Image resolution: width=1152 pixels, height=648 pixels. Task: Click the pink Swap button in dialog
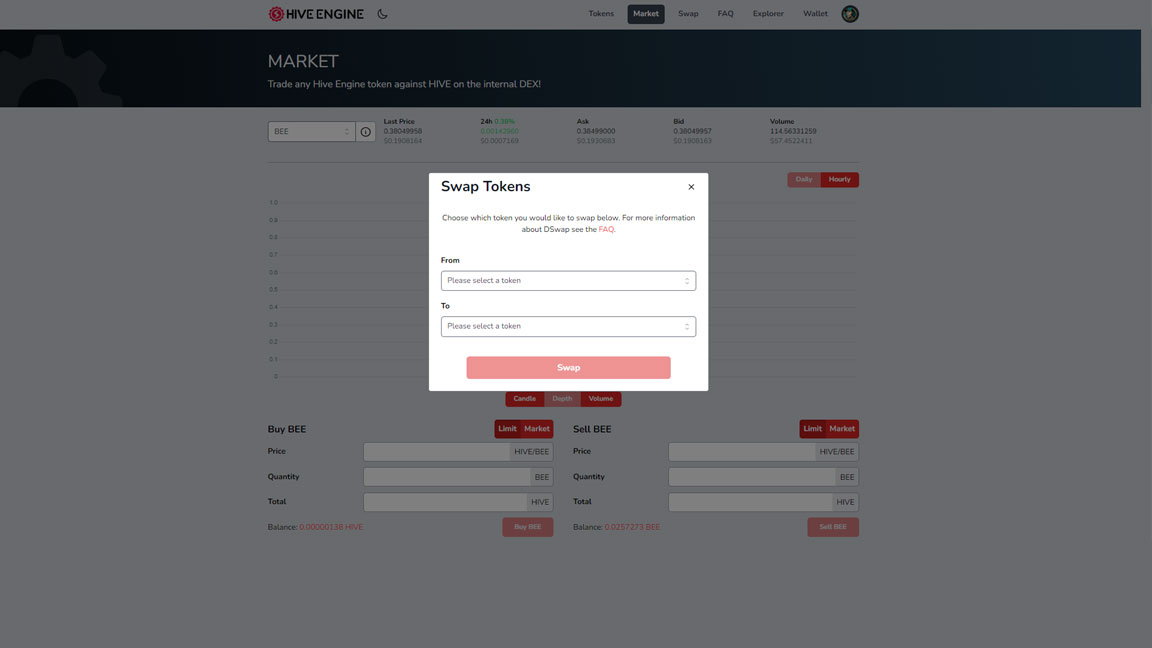pos(569,367)
